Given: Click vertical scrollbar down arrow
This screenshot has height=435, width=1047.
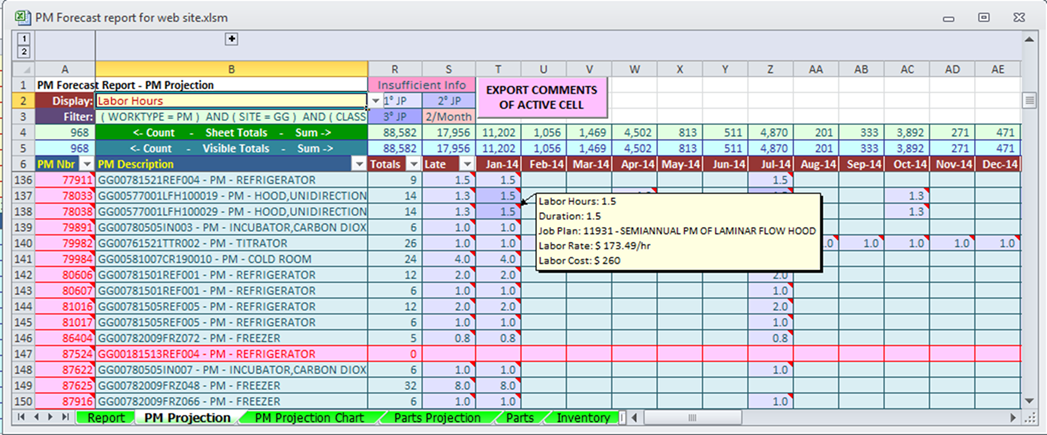Looking at the screenshot, I should (1029, 401).
